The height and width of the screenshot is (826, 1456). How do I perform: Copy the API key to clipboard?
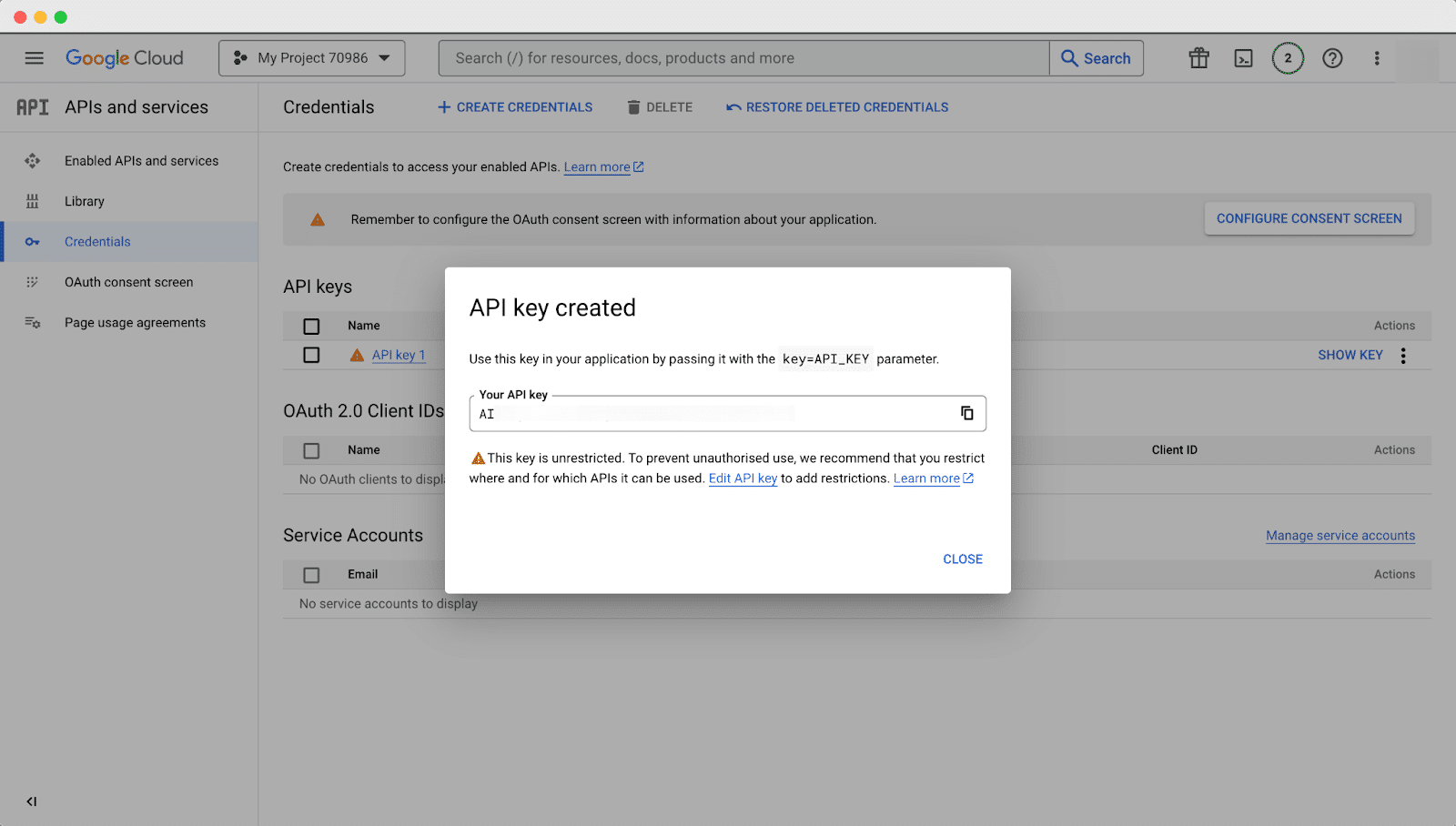pyautogui.click(x=966, y=413)
